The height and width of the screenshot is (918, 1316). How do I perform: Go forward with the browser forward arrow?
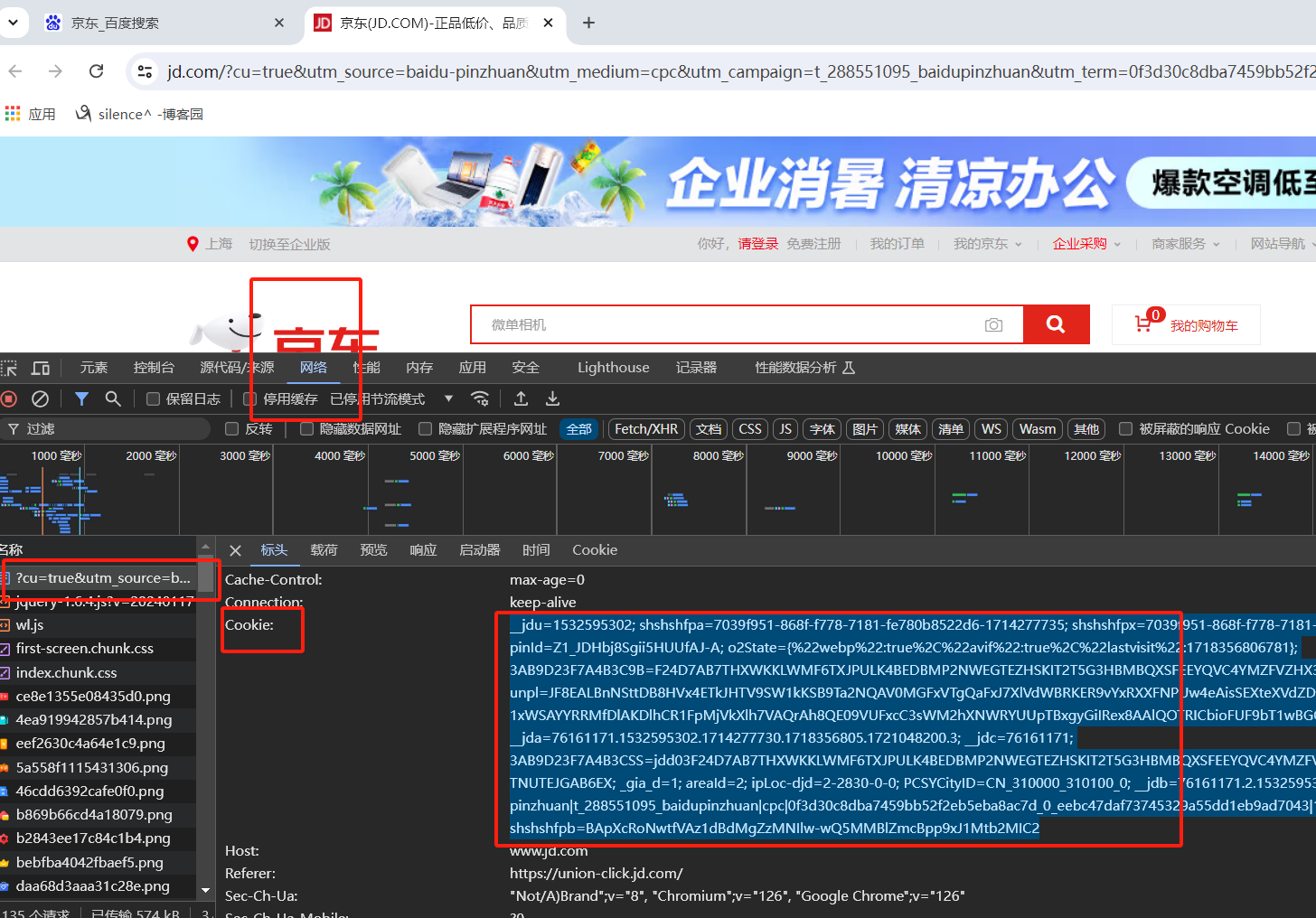55,71
